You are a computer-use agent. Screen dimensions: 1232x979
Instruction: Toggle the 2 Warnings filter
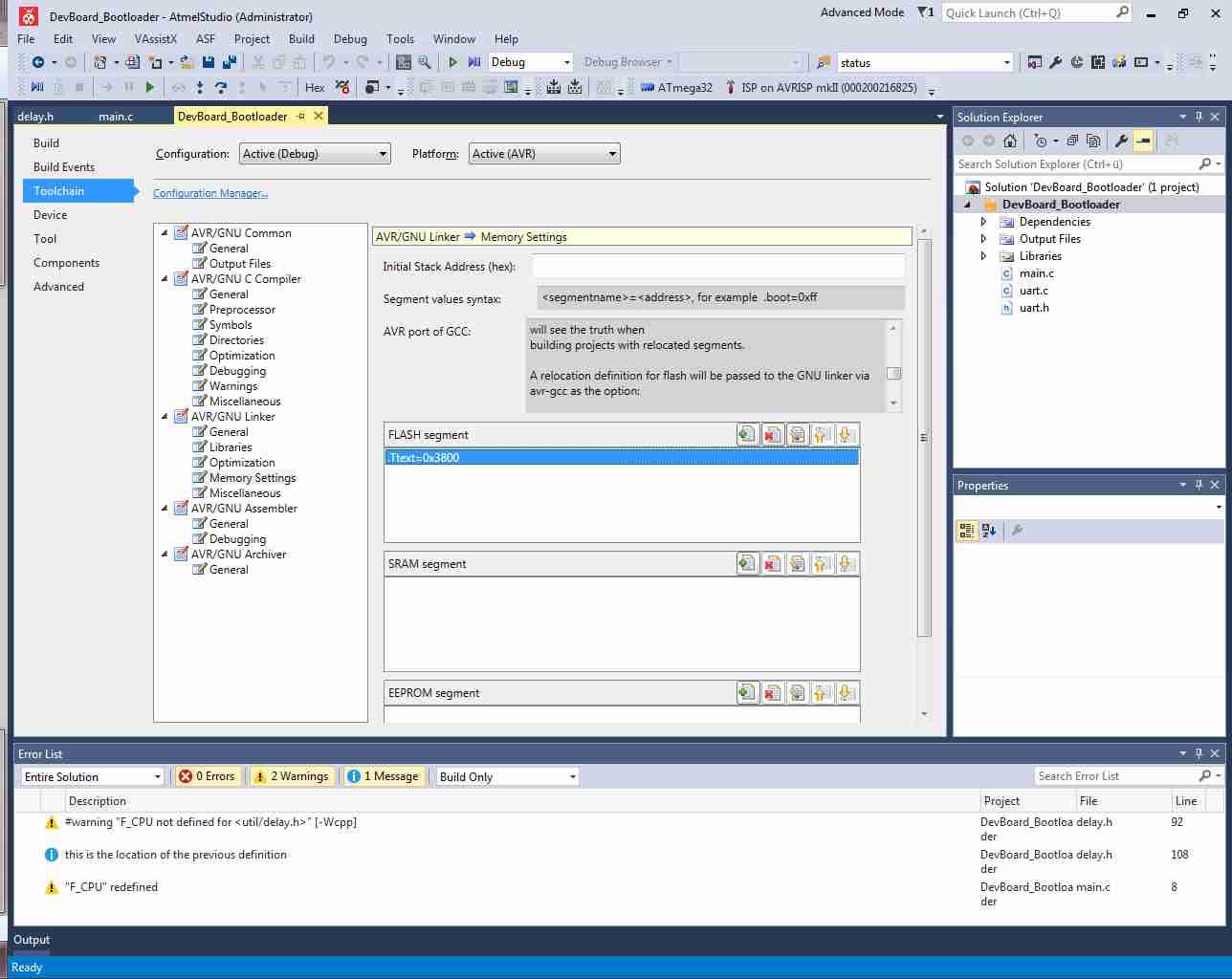coord(291,776)
